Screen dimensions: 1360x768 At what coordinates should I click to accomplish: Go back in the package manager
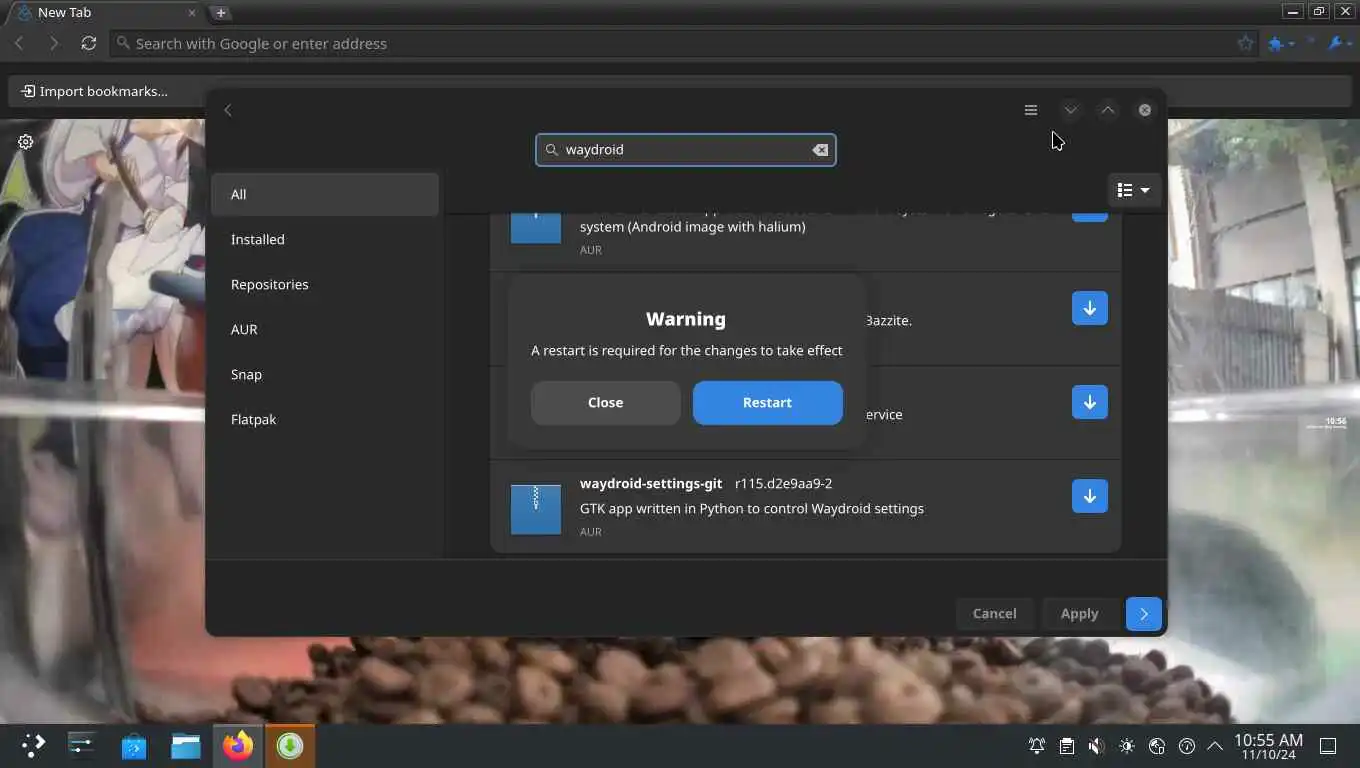[228, 110]
